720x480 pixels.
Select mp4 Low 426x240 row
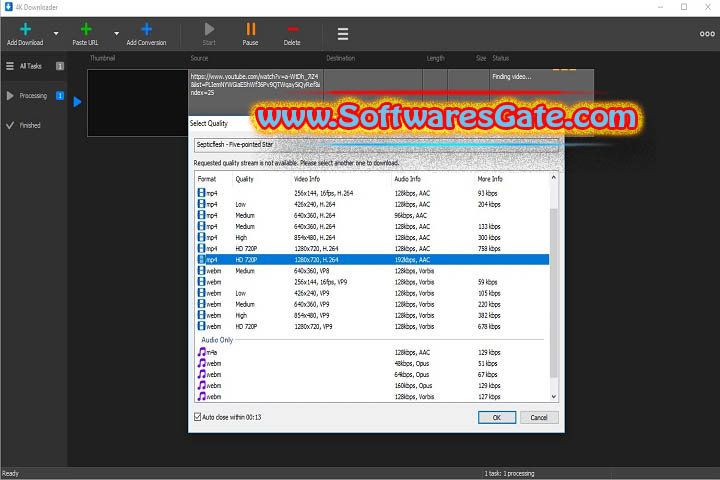pyautogui.click(x=371, y=204)
